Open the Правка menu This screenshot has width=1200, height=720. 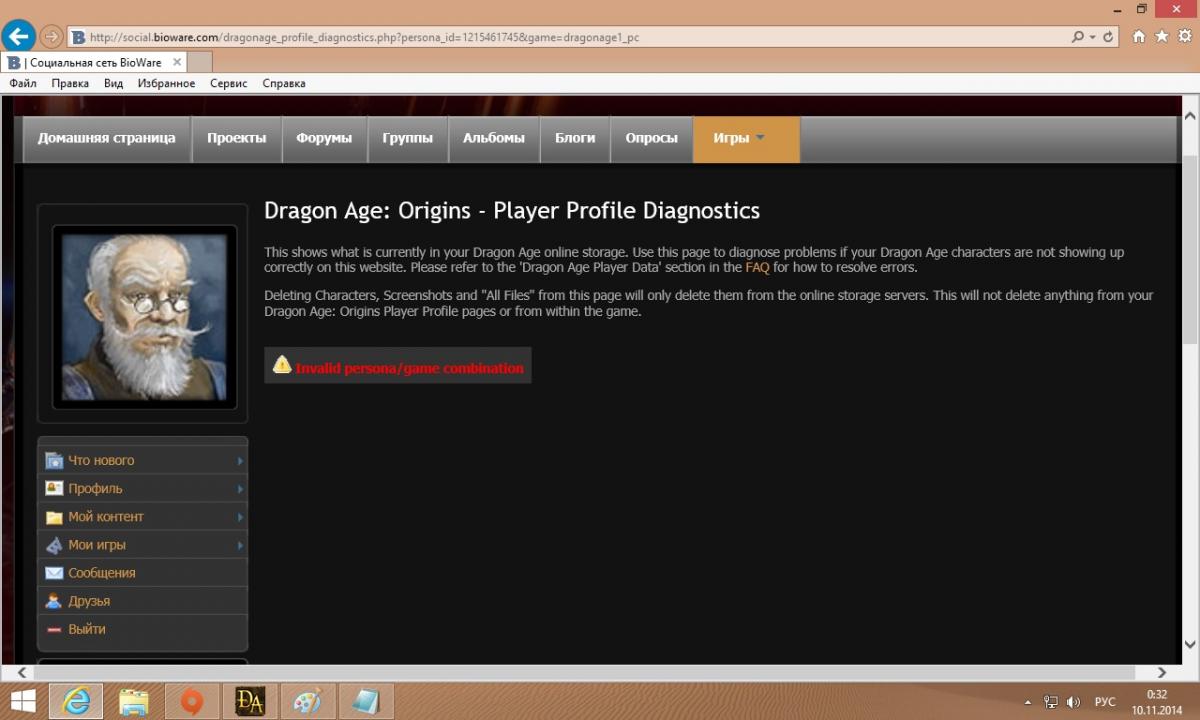click(70, 83)
